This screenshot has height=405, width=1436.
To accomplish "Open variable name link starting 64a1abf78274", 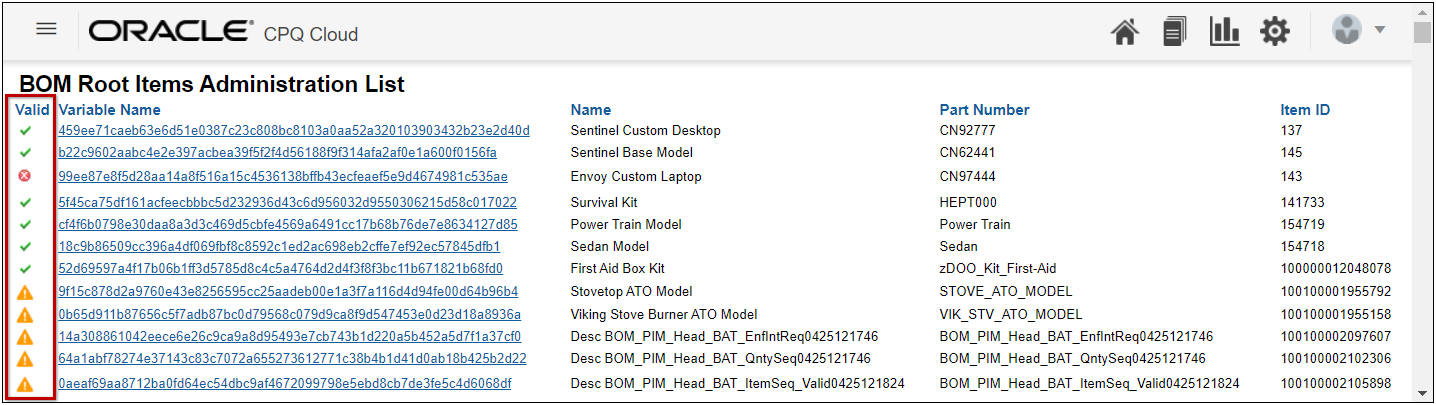I will [292, 358].
